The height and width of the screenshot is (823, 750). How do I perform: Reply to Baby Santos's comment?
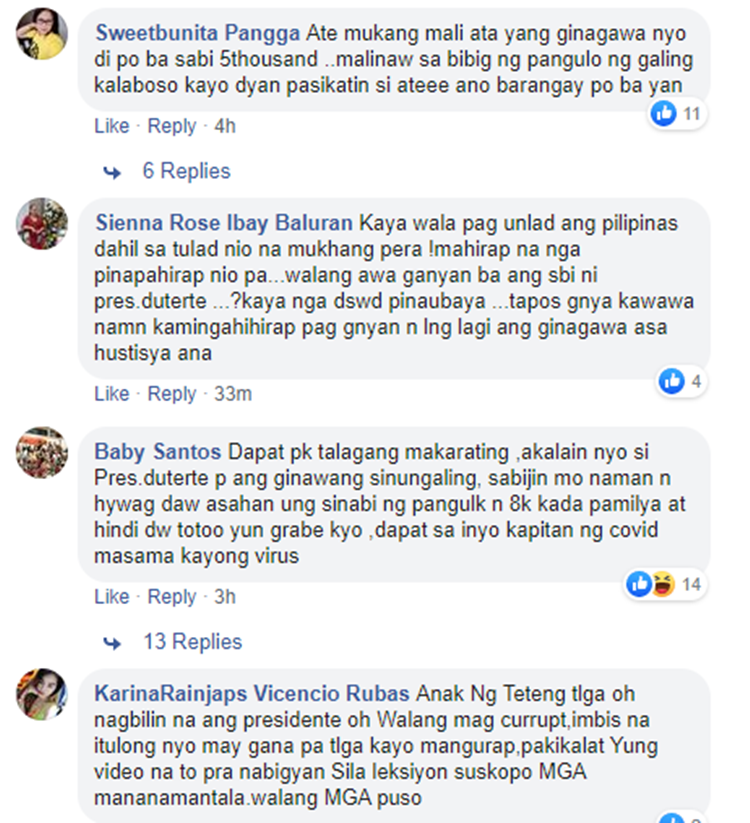click(x=172, y=597)
